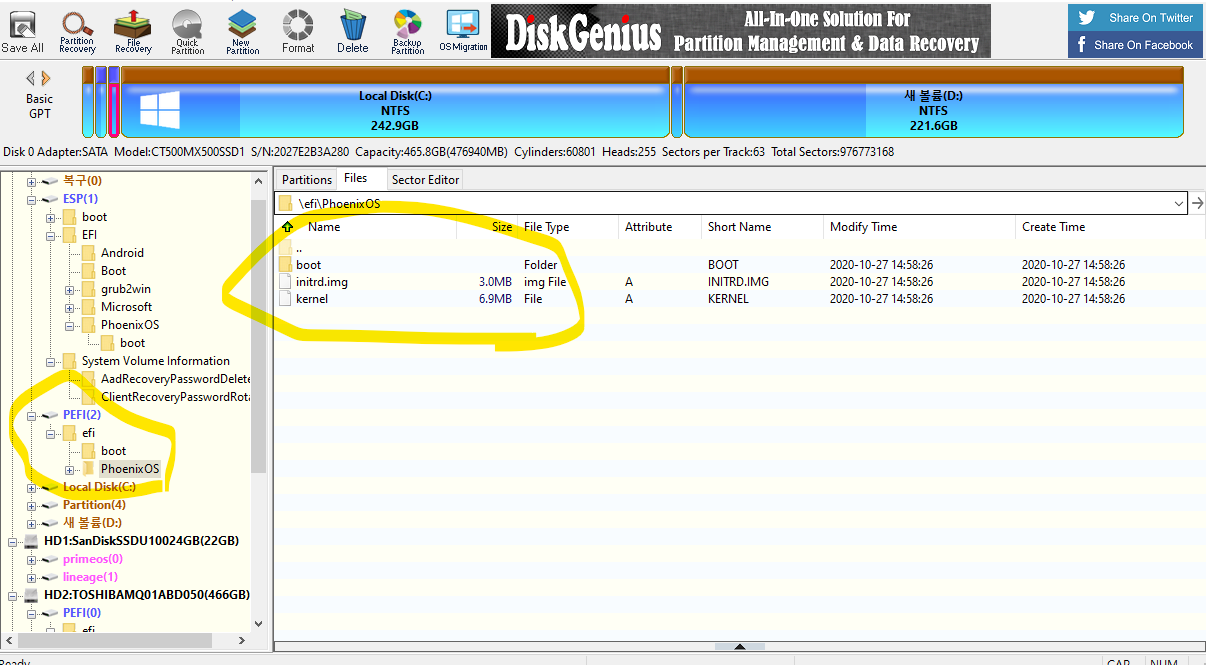Collapse the System Volume Information node
The height and width of the screenshot is (665, 1206).
click(50, 361)
